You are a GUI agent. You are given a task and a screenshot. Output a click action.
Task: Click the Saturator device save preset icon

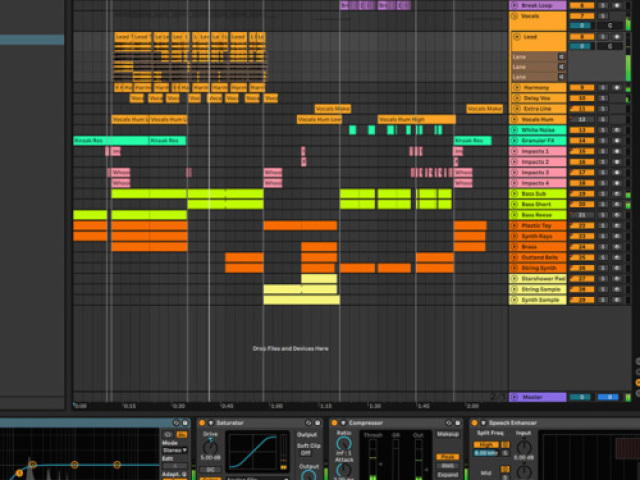(x=317, y=423)
